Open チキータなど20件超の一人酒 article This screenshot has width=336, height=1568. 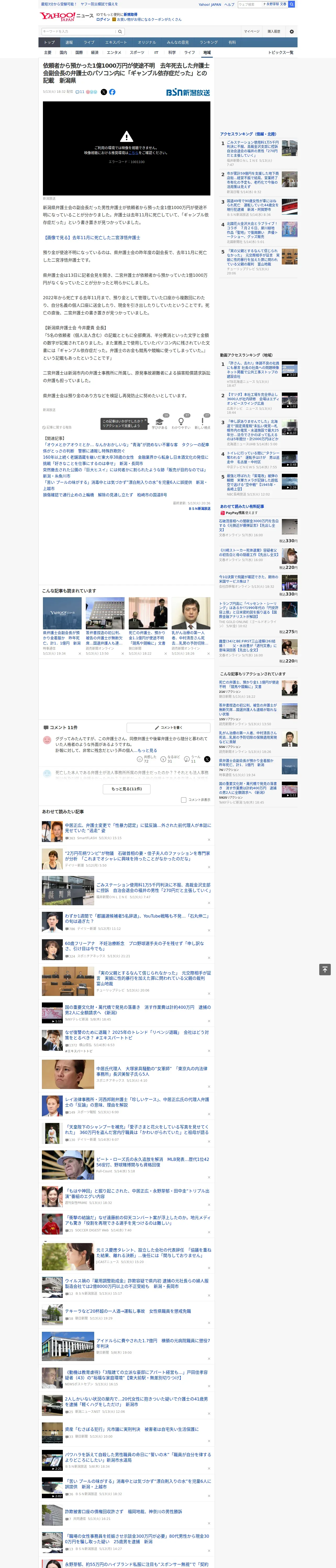[127, 1311]
